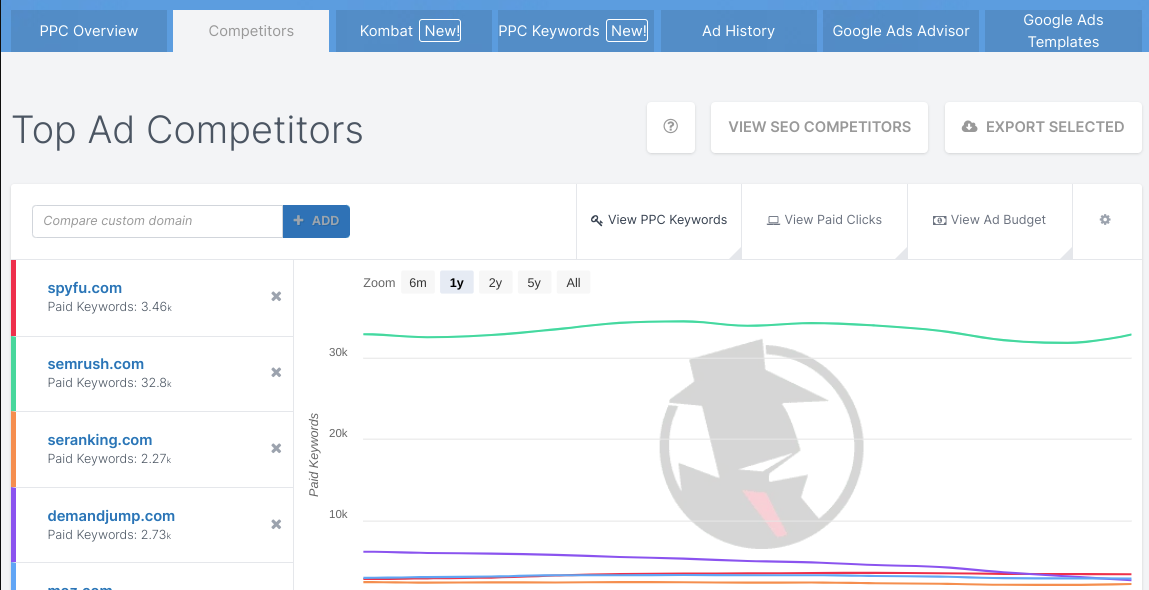Click the laptop icon beside View Paid Clicks

pyautogui.click(x=773, y=220)
